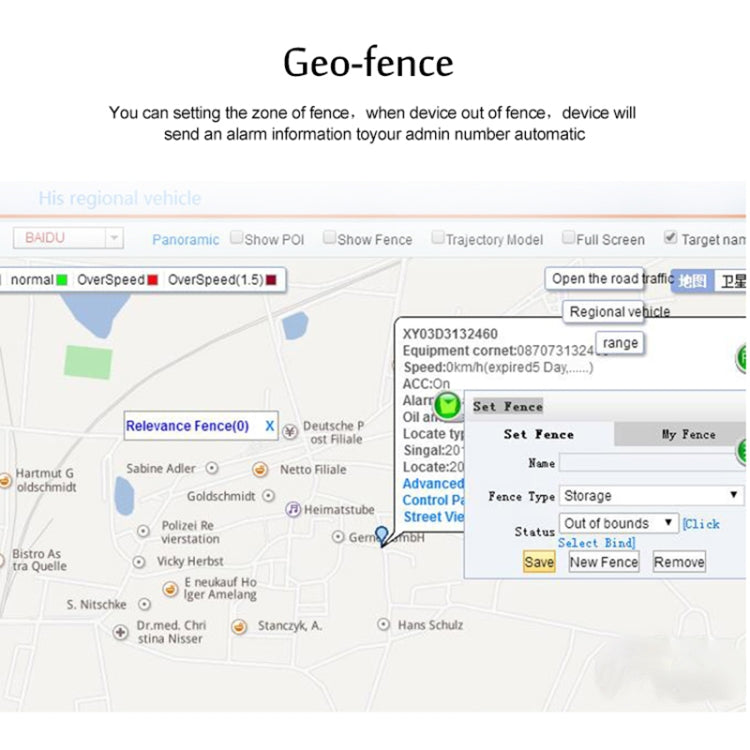The height and width of the screenshot is (750, 750).
Task: Click the Netto Filiale shop icon
Action: click(x=260, y=469)
